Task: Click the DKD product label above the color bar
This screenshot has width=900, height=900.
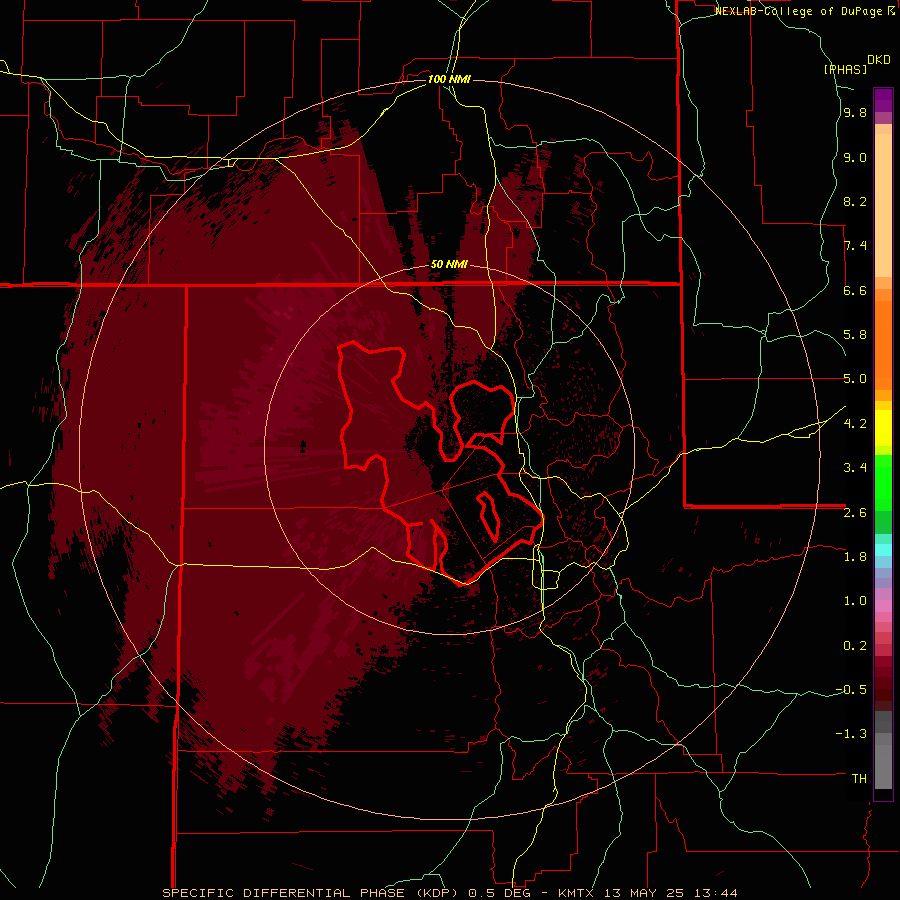Action: (879, 60)
